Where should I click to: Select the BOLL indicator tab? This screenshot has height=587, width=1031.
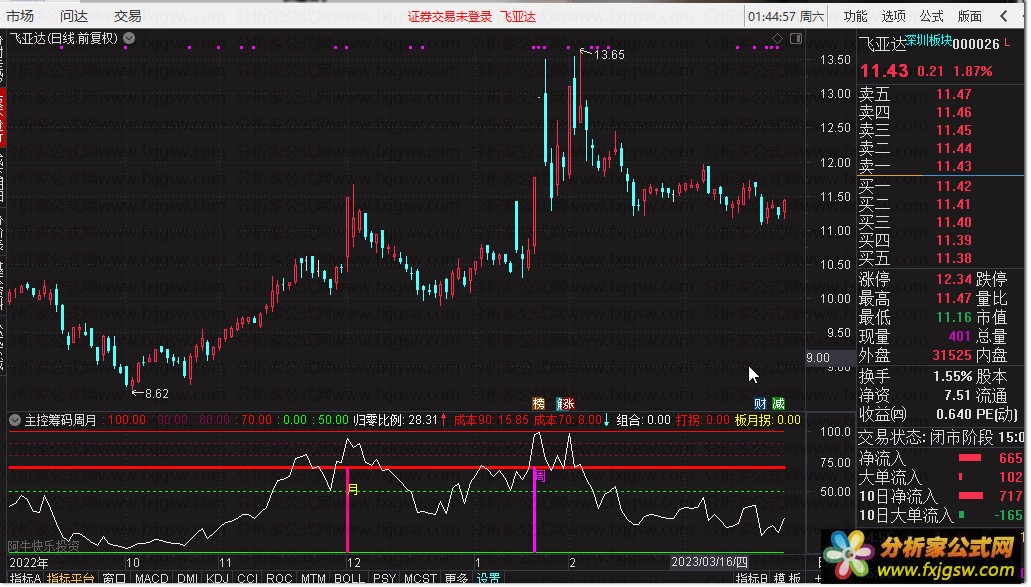point(349,579)
